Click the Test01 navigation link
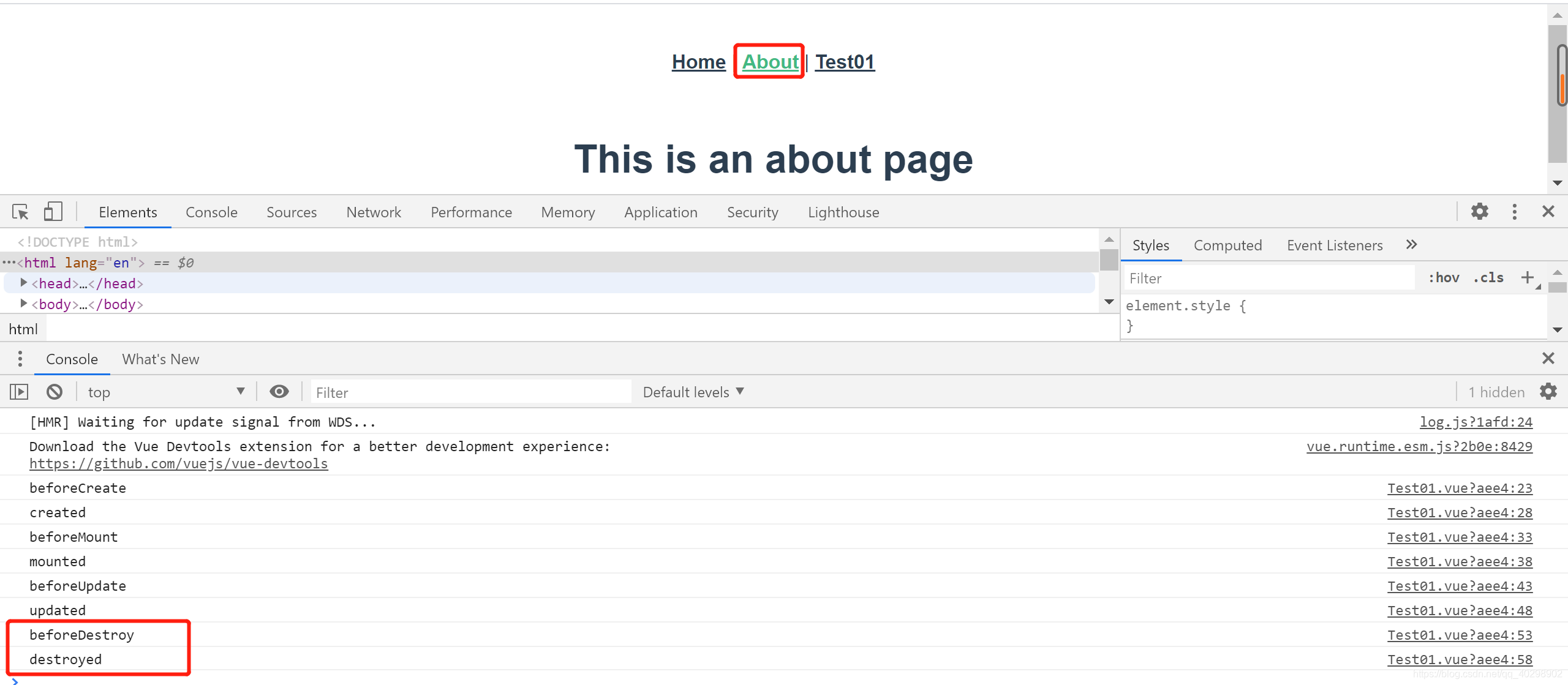 (x=845, y=61)
